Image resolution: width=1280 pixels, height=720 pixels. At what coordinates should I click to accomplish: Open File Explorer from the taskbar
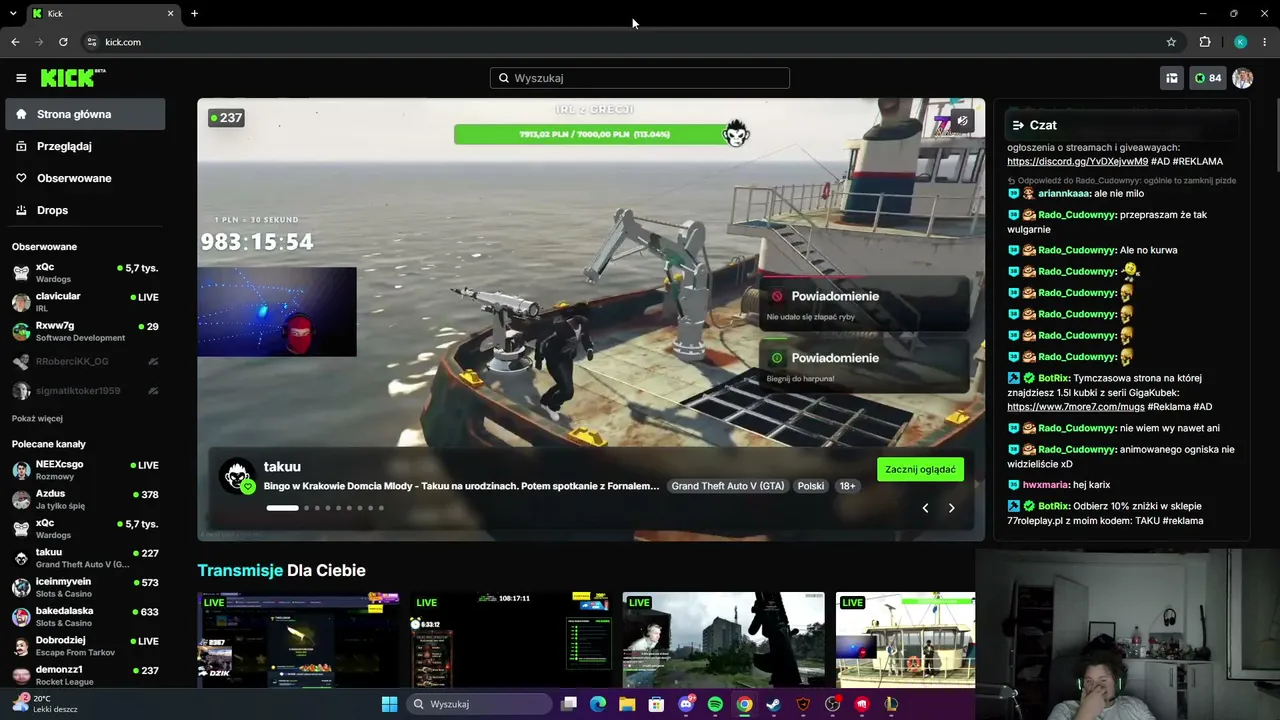[x=627, y=704]
